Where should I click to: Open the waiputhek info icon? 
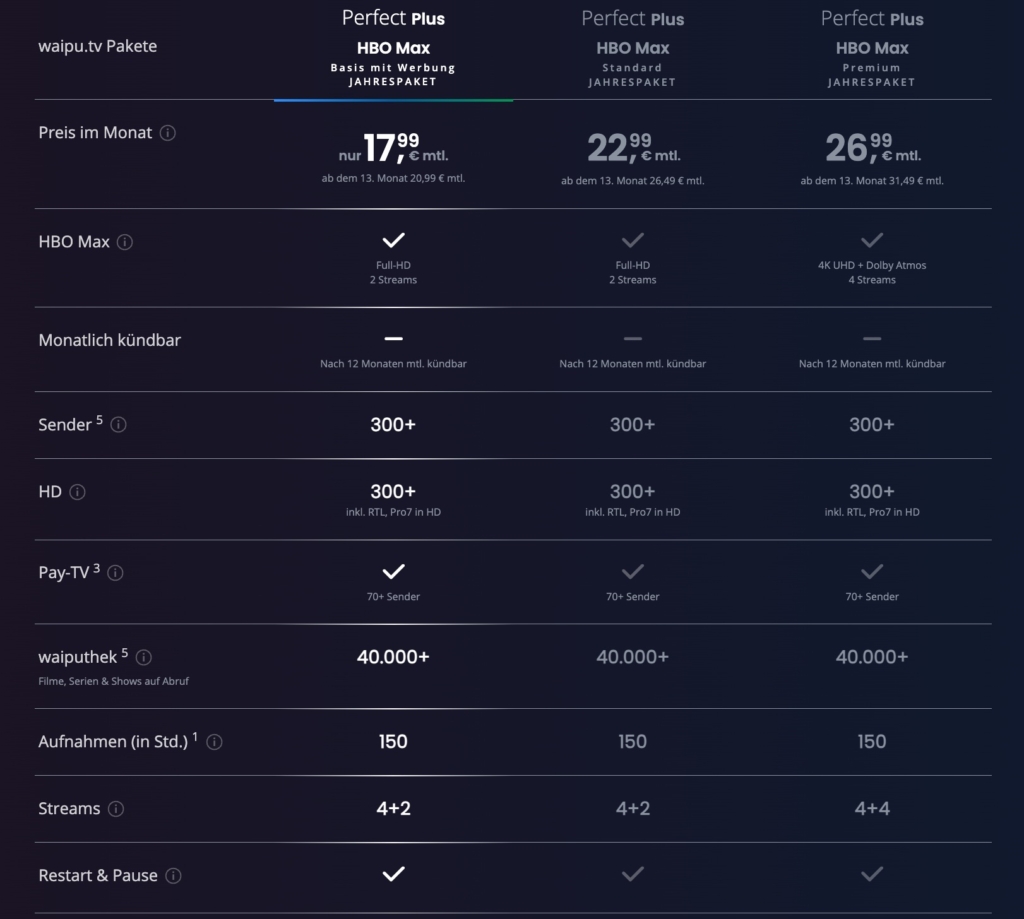click(144, 657)
